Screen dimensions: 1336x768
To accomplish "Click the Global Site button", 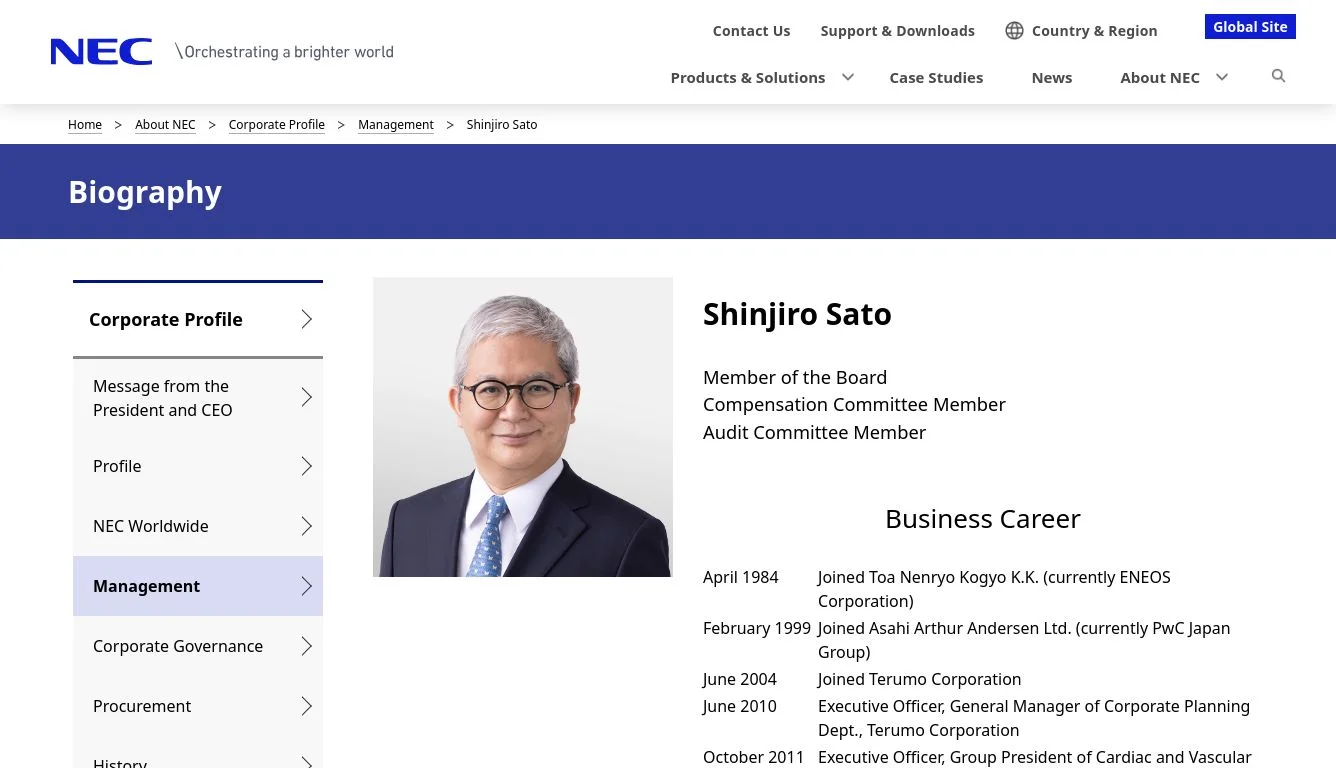I will 1250,27.
